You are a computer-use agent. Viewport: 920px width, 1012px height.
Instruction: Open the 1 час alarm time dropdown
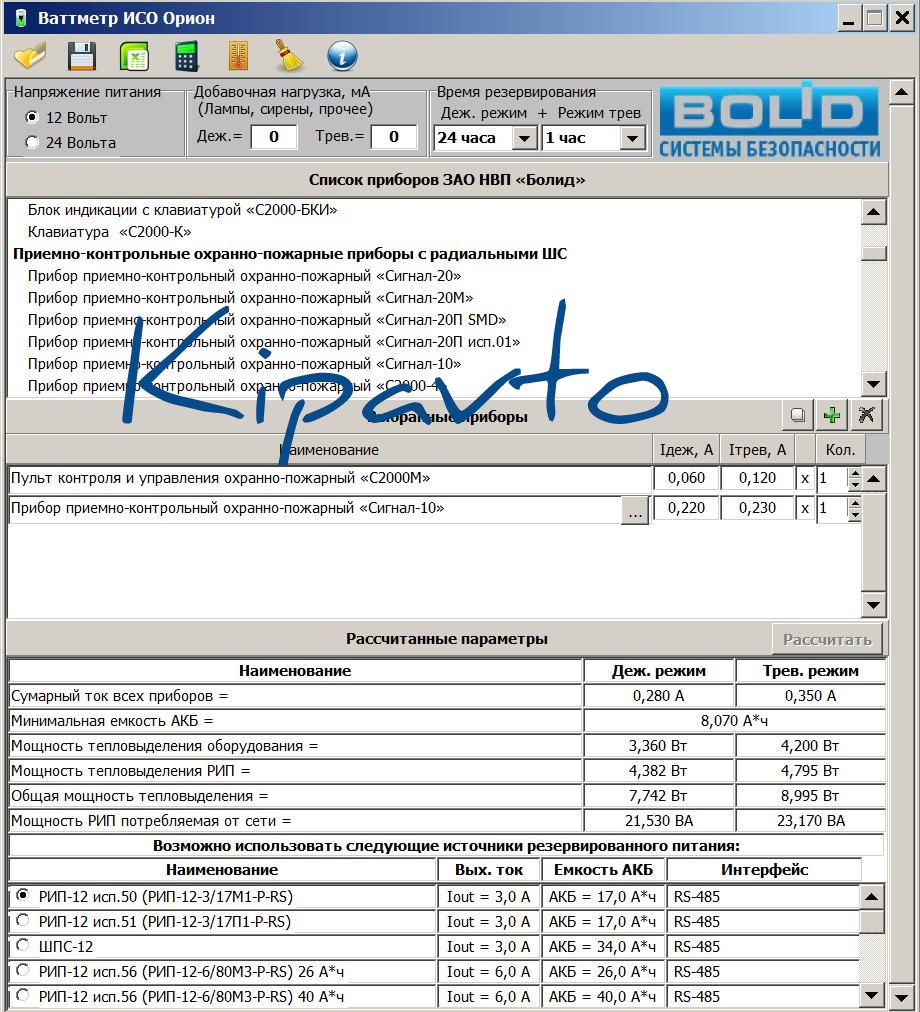click(632, 138)
